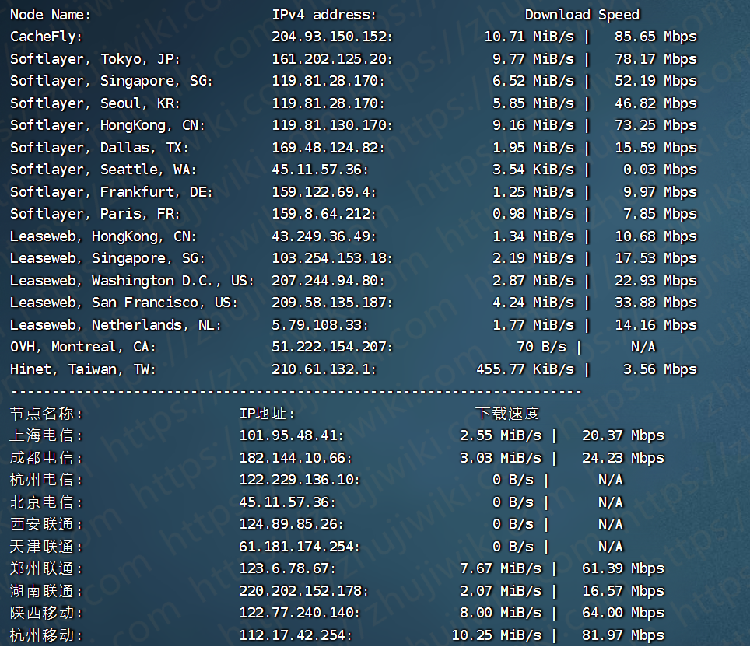Select 'Leaseweb, HongKong, CN:' row label
Image resolution: width=750 pixels, height=646 pixels.
(x=103, y=237)
